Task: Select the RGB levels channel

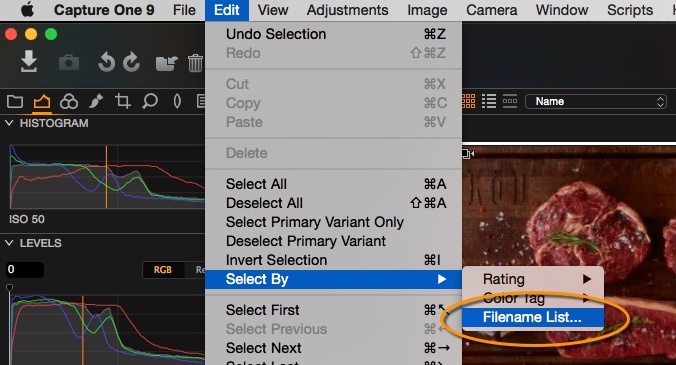Action: point(163,270)
